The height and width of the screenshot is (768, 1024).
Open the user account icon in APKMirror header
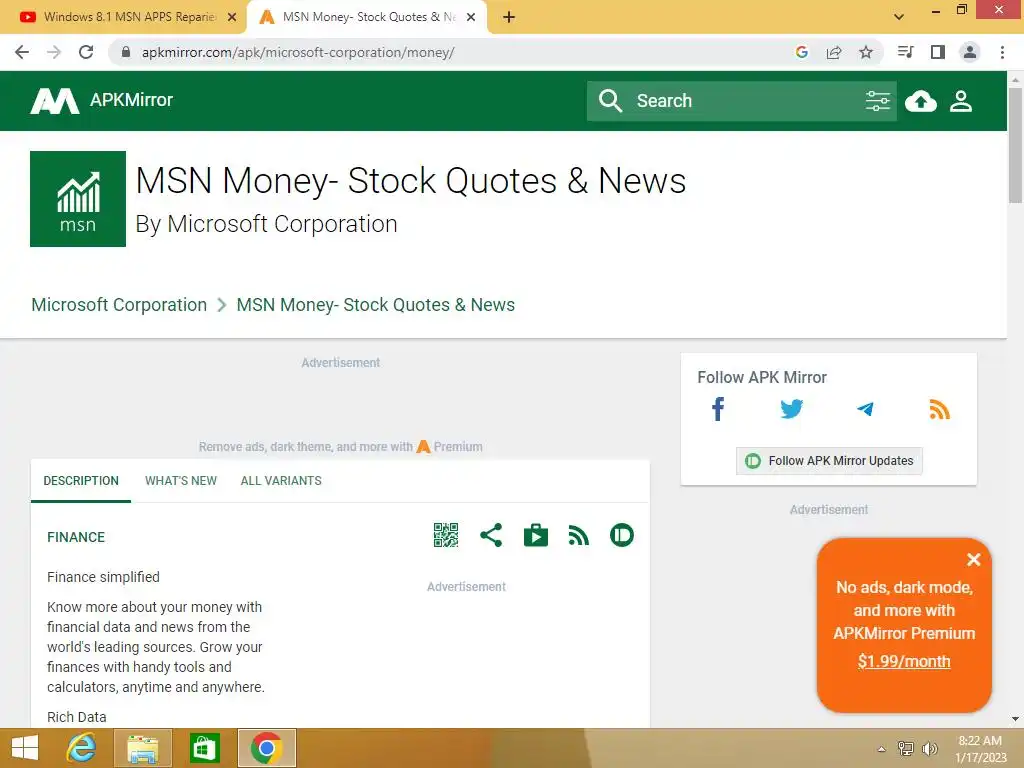point(961,101)
